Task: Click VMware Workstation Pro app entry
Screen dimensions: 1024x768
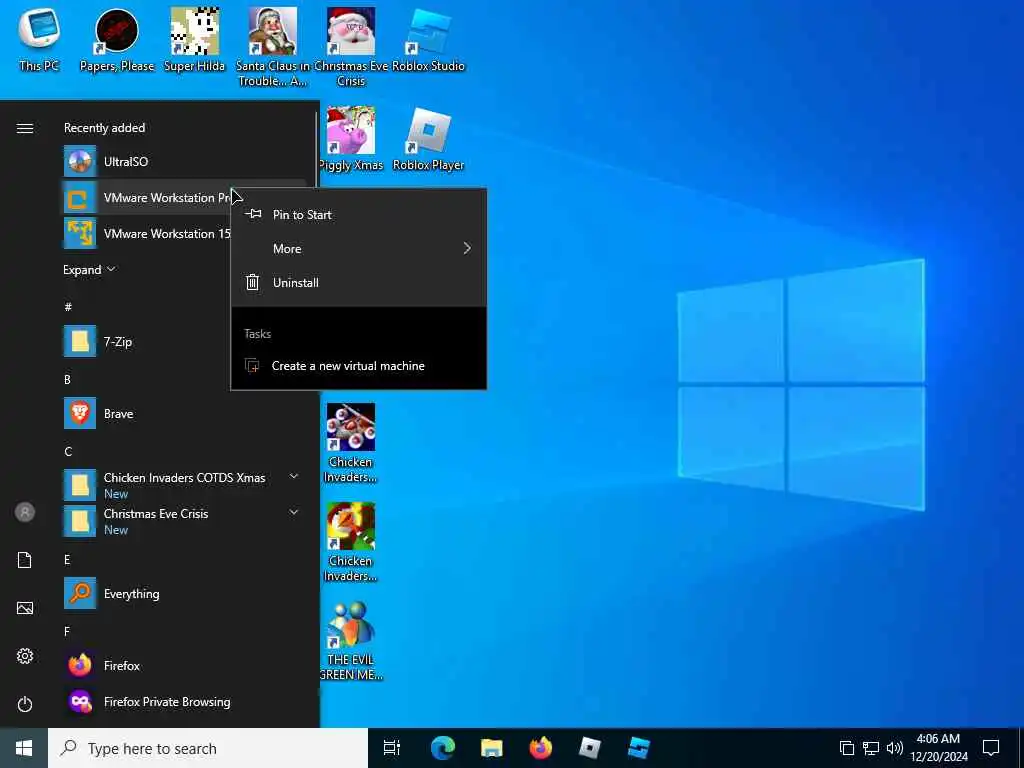Action: [146, 197]
